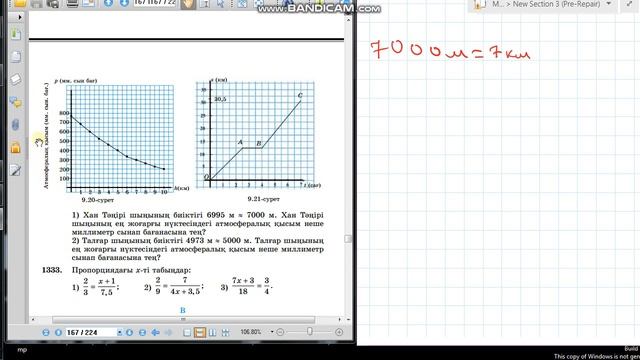Go to the next page from the bottom bar

[x=129, y=333]
